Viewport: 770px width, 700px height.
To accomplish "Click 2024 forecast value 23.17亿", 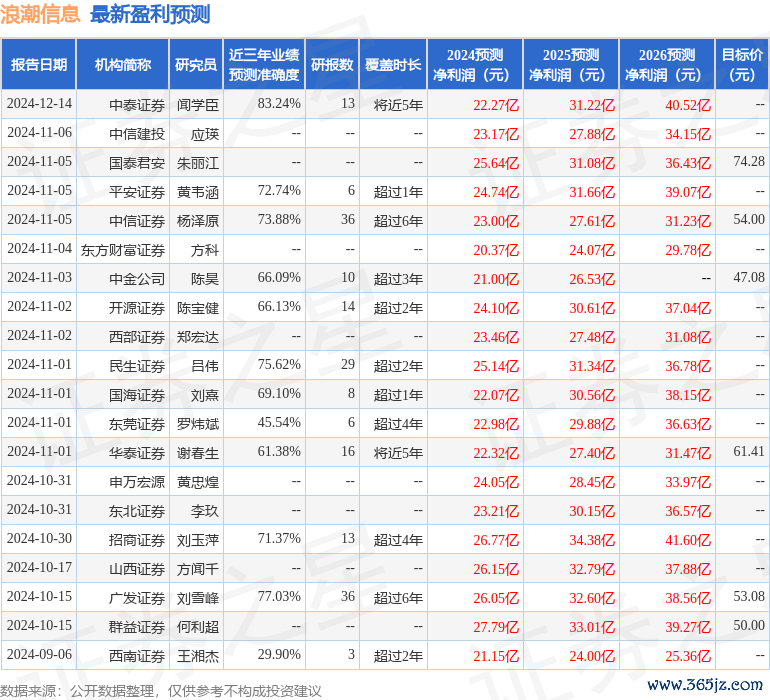I will (496, 134).
